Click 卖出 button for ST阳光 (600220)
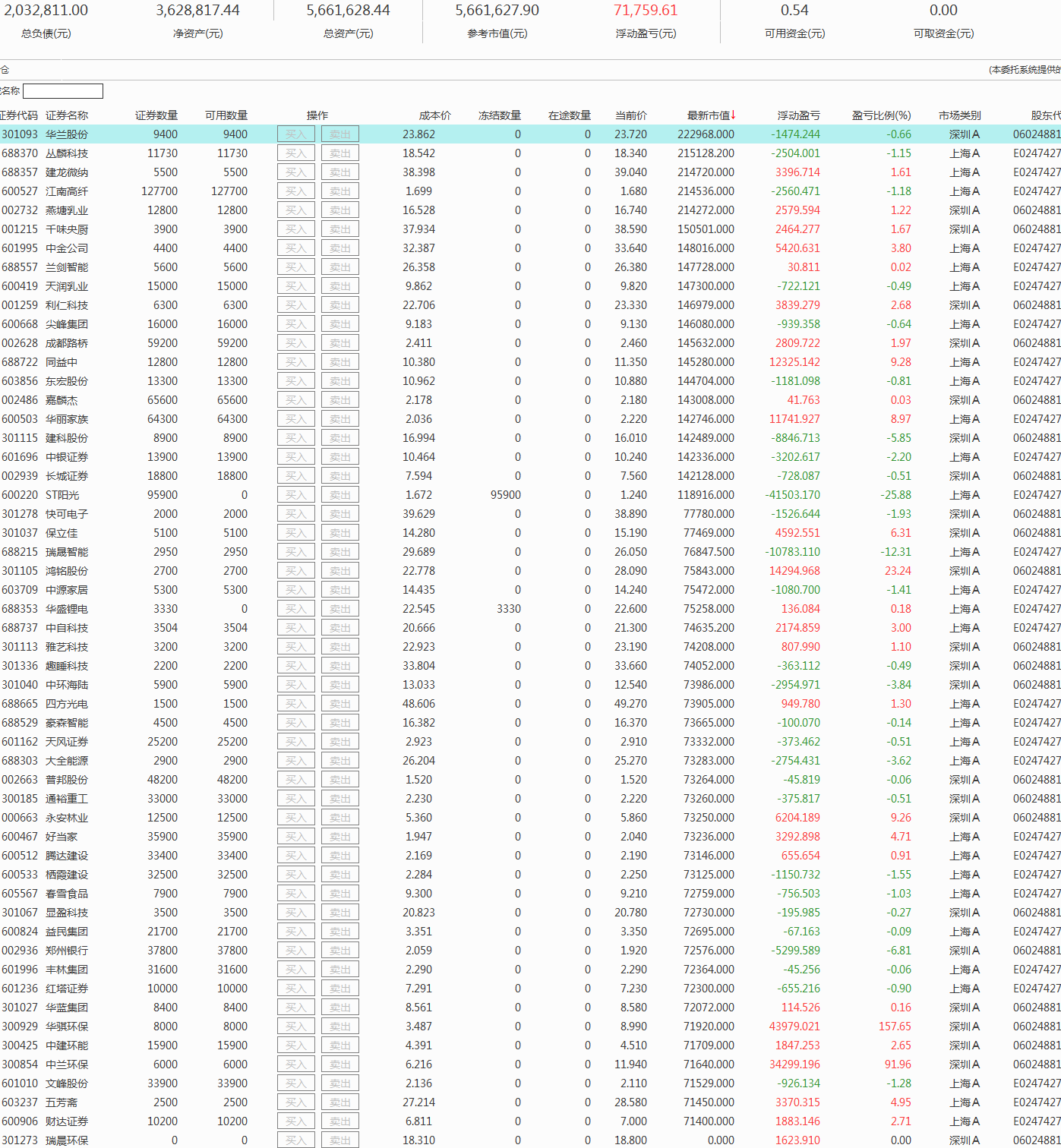The height and width of the screenshot is (1148, 1061). [x=340, y=495]
